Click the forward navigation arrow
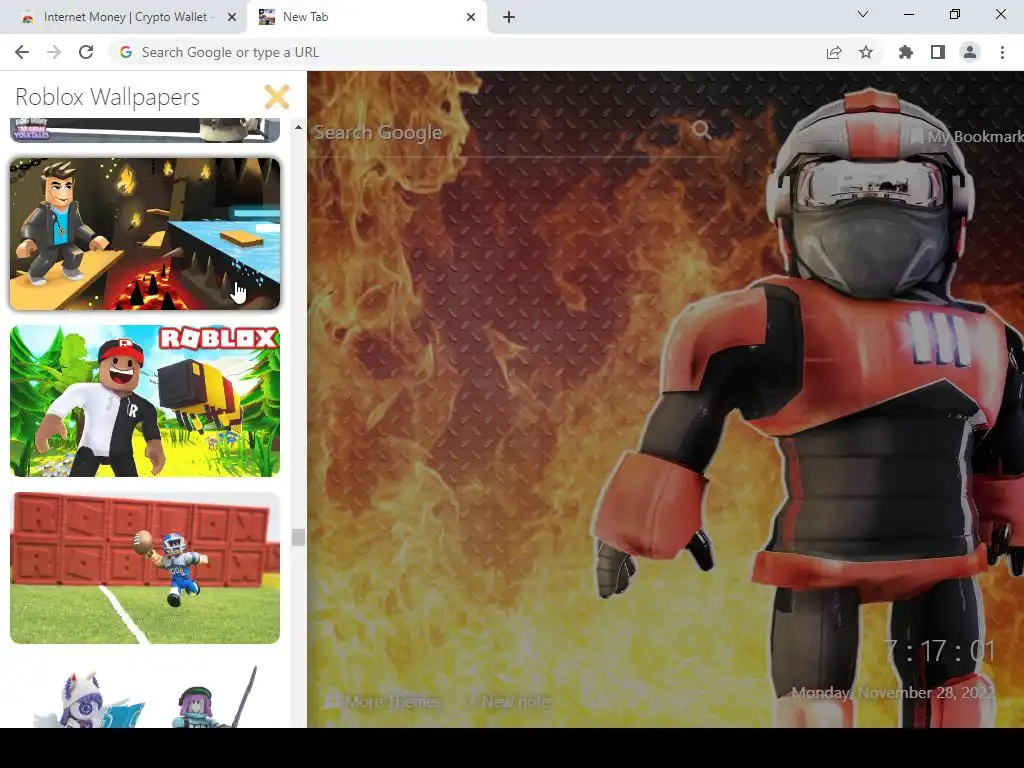 (54, 52)
